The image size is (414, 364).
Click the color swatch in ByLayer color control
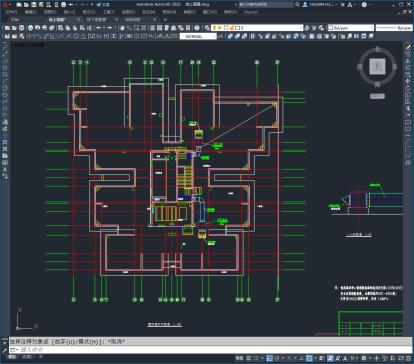[x=331, y=28]
